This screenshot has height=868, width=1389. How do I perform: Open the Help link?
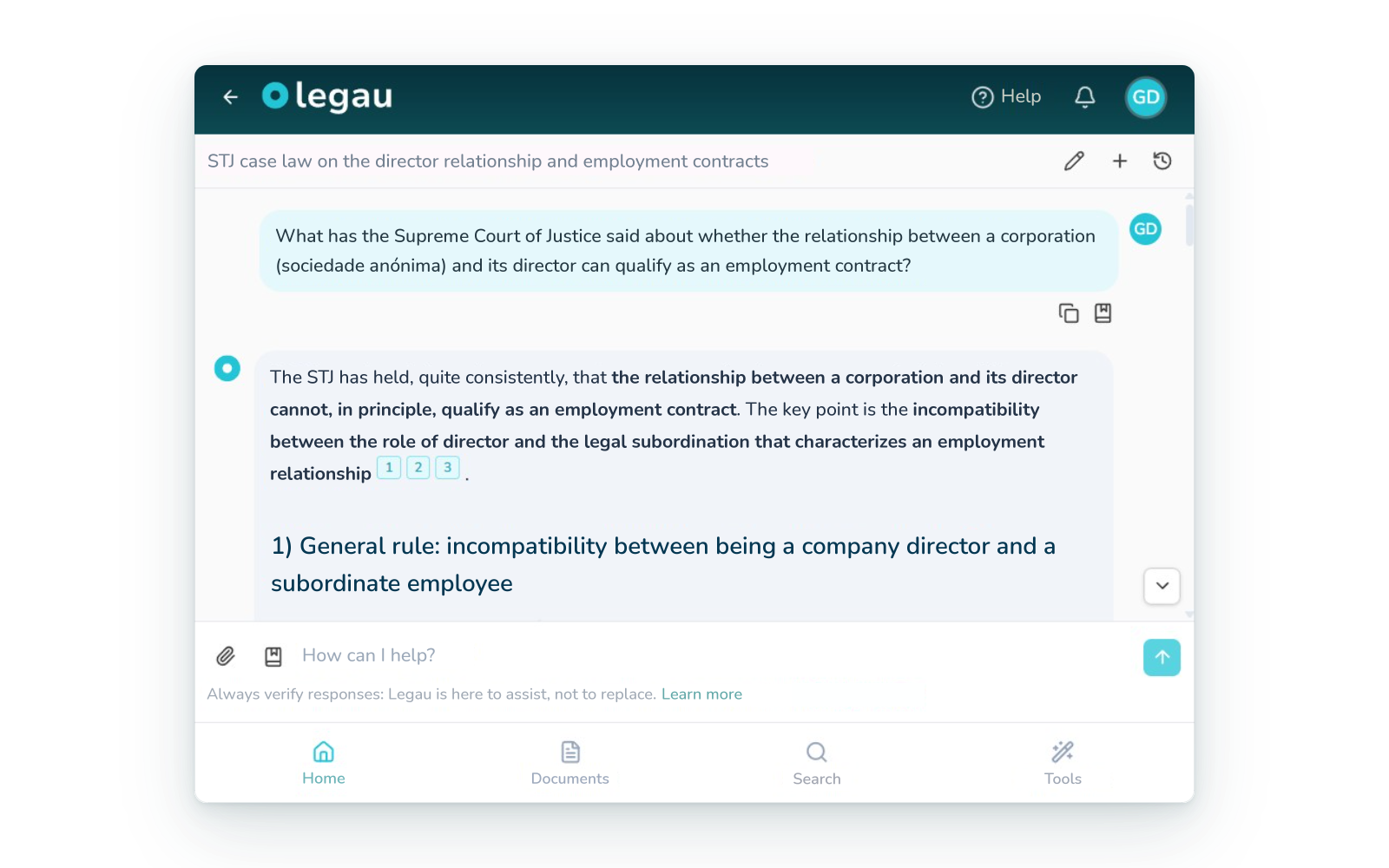pos(1006,96)
